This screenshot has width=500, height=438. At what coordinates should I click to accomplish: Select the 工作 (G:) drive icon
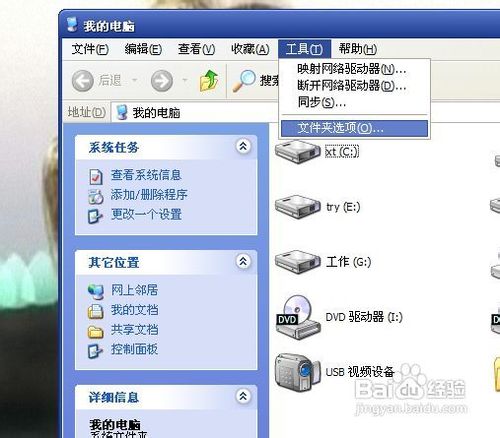(297, 262)
